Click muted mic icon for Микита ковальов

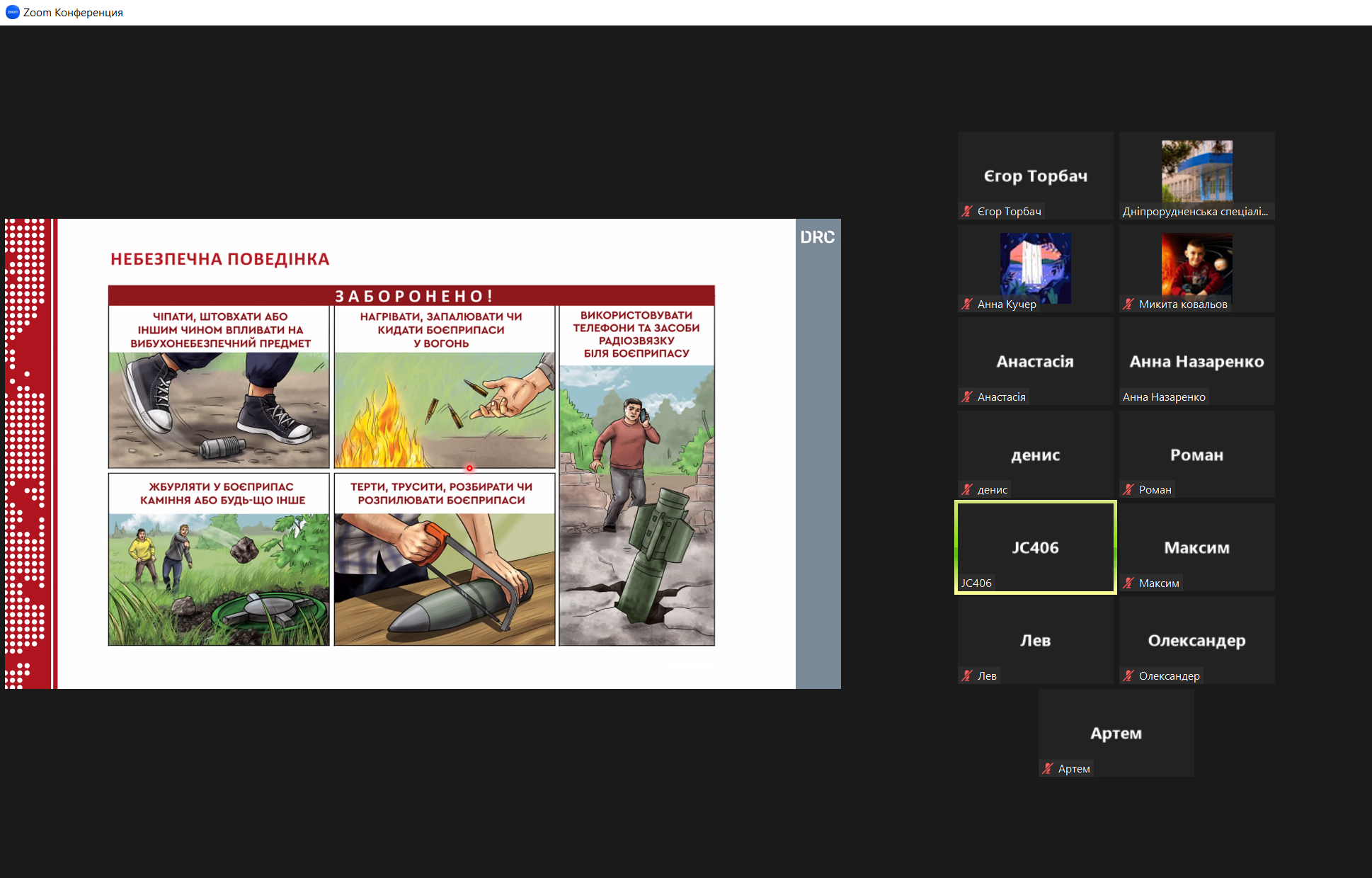[x=1128, y=304]
